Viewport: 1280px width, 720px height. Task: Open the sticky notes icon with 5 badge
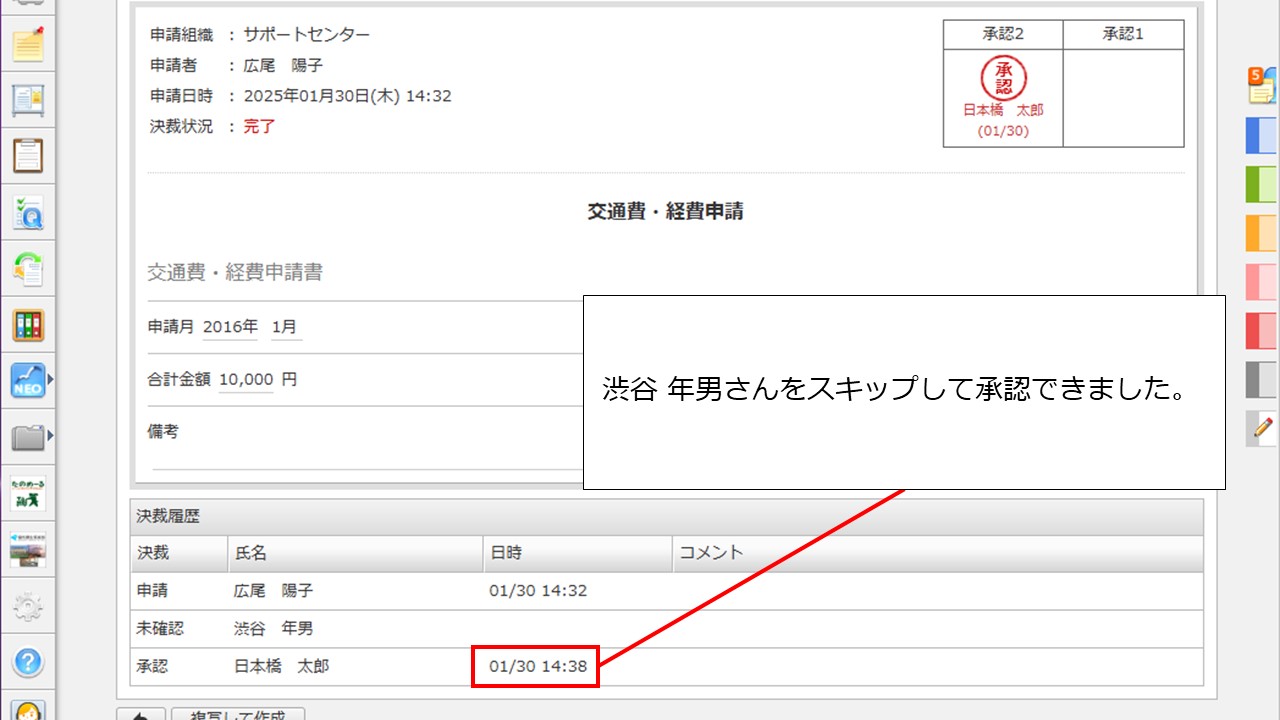click(1261, 86)
